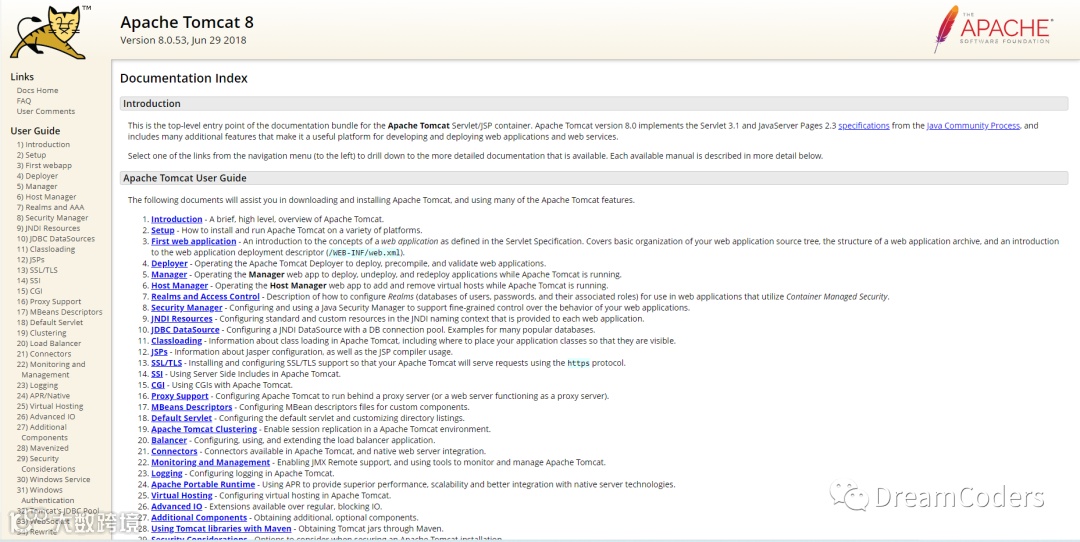This screenshot has height=542, width=1080.
Task: Open sidebar item 26) Advanced IO
Action: pyautogui.click(x=46, y=416)
